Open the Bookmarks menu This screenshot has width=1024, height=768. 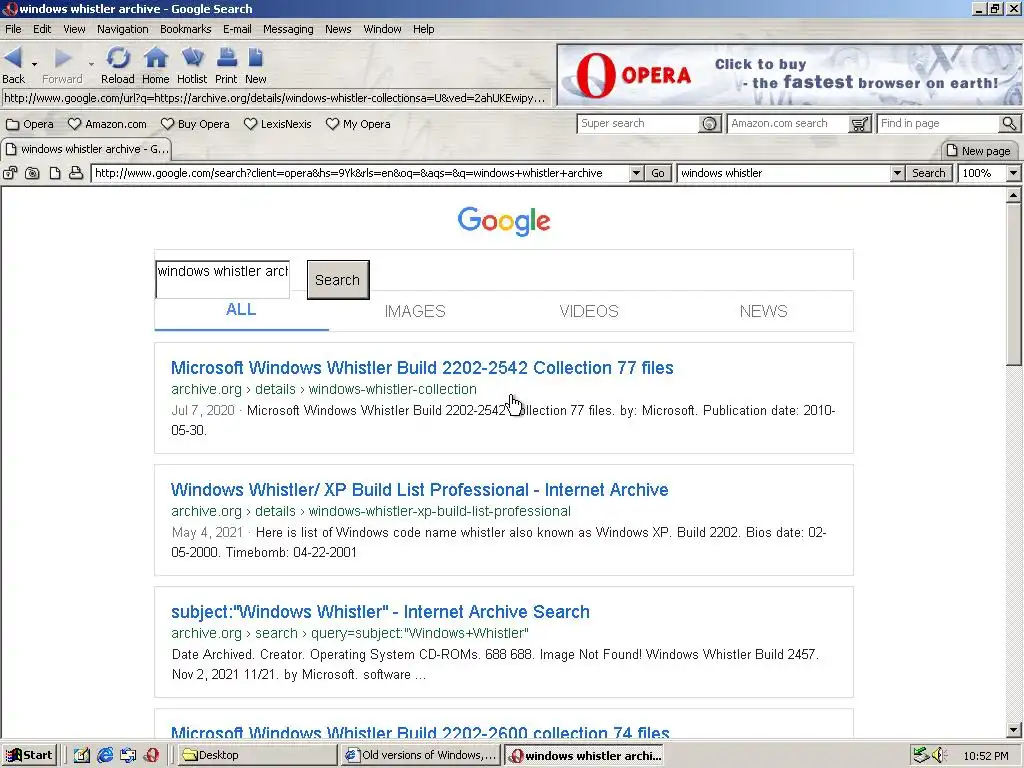pyautogui.click(x=185, y=29)
